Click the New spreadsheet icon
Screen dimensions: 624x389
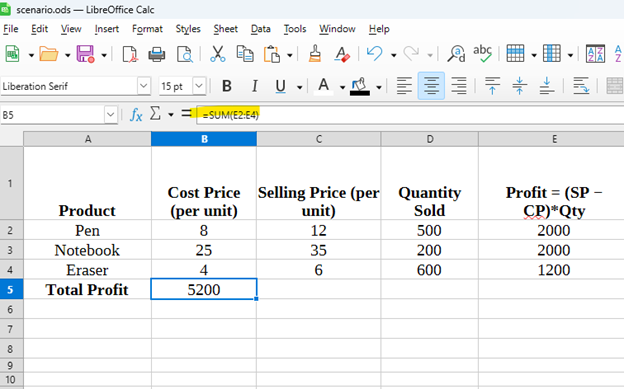point(12,54)
